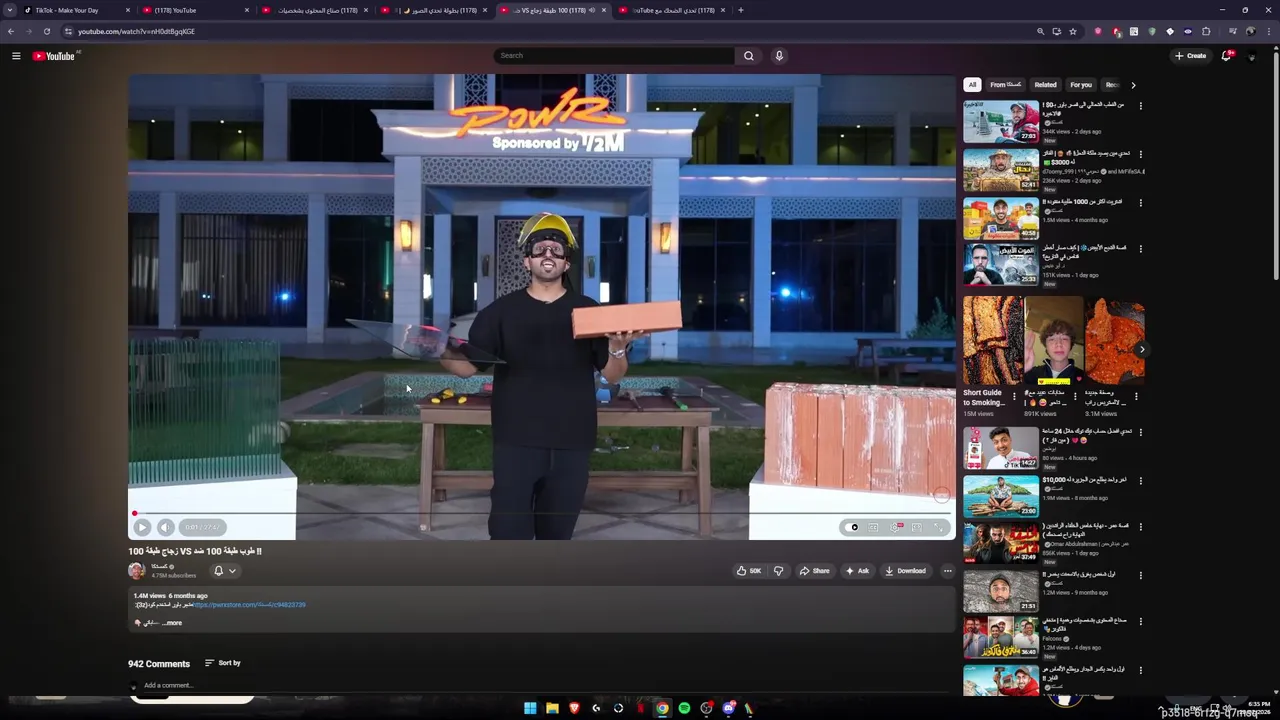This screenshot has width=1280, height=720.
Task: Open Discord from the taskbar
Action: coord(728,708)
